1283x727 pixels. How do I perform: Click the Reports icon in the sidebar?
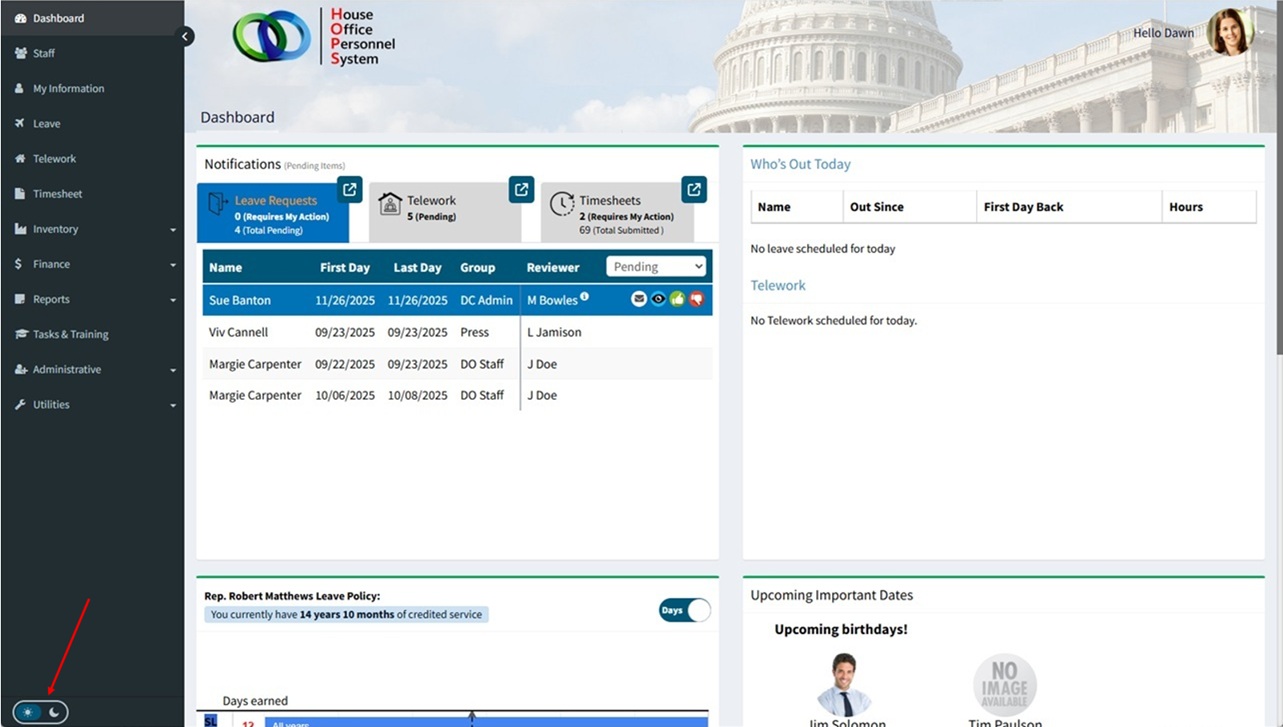20,299
